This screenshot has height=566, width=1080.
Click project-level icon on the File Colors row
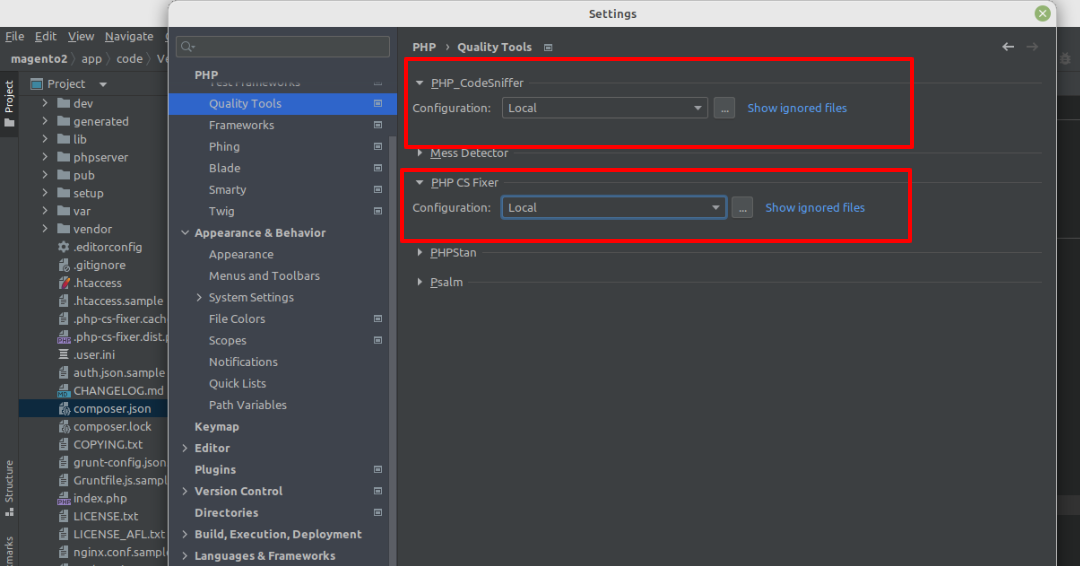coord(377,319)
